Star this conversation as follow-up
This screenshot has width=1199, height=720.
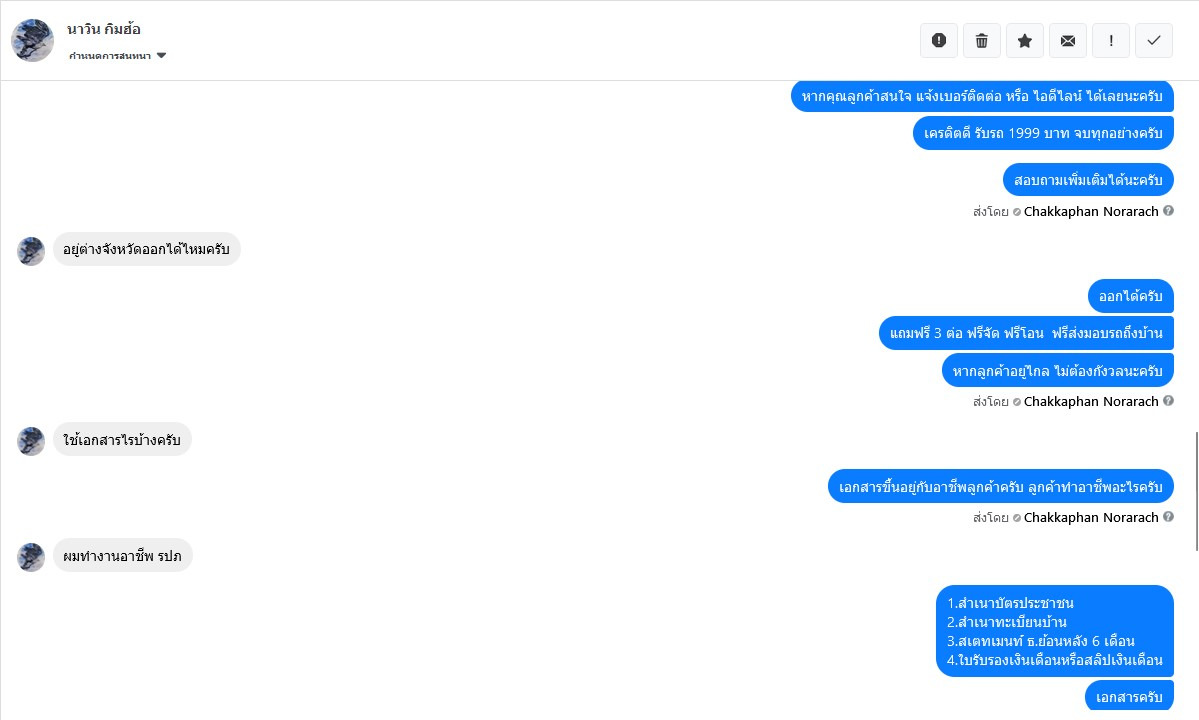tap(1025, 41)
